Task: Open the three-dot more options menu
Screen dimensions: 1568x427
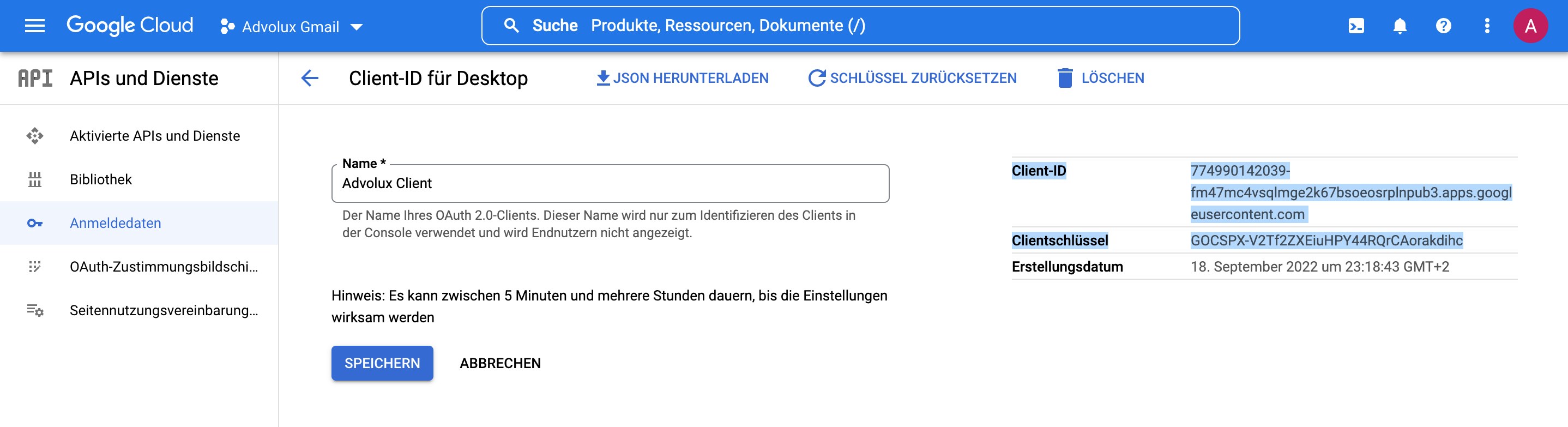Action: [x=1487, y=26]
